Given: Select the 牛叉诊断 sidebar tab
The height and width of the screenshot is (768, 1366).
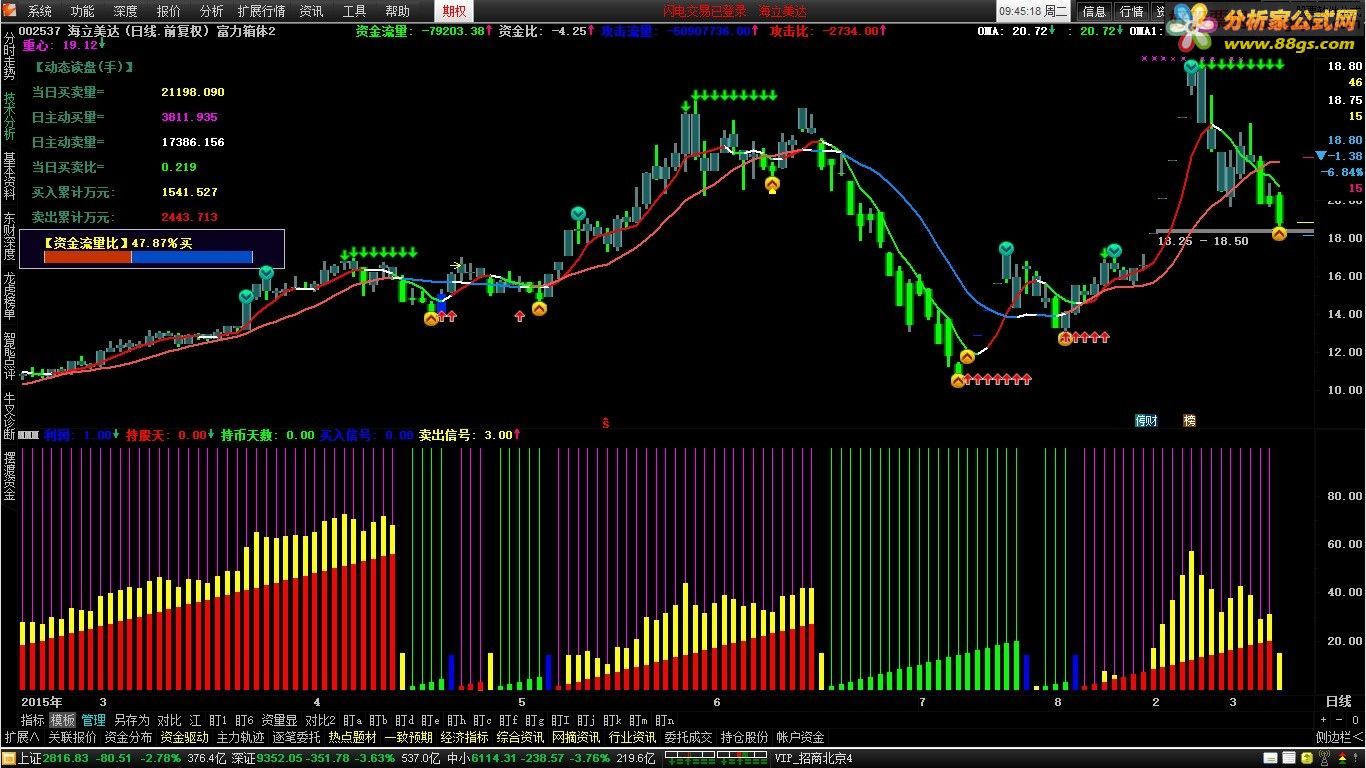Looking at the screenshot, I should pyautogui.click(x=9, y=416).
